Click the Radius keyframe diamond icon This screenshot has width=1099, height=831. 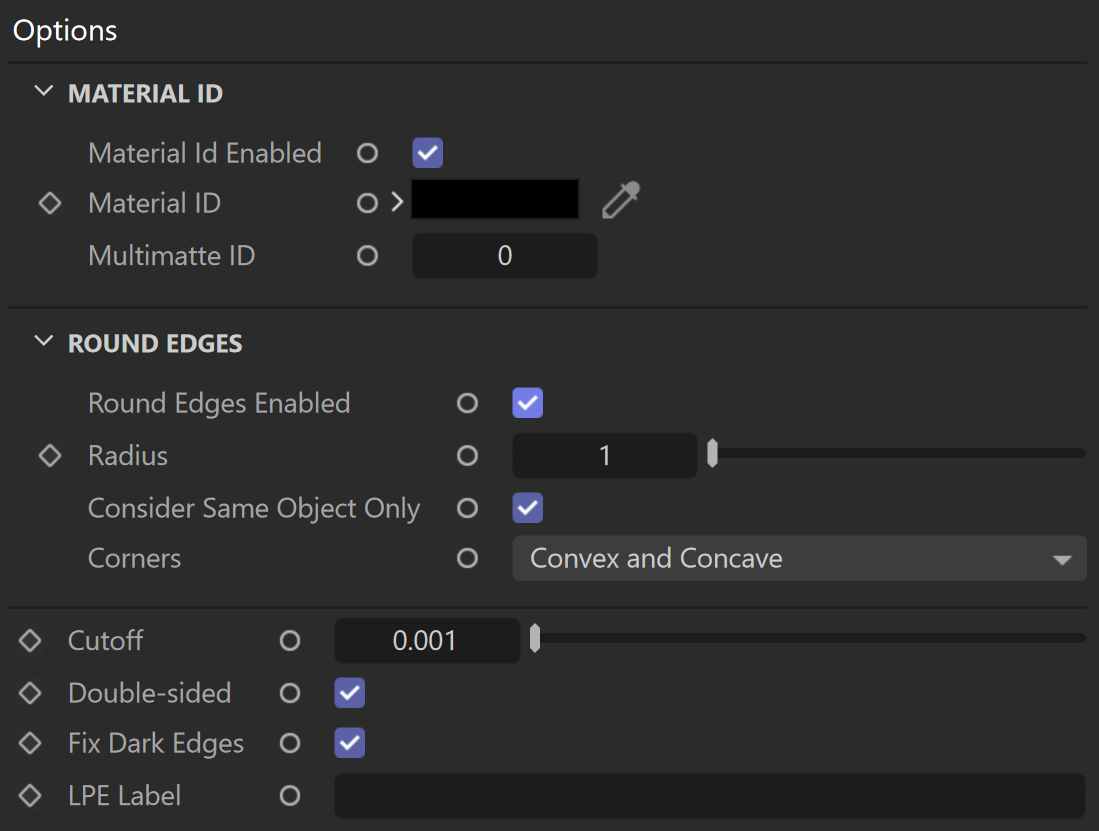(50, 455)
